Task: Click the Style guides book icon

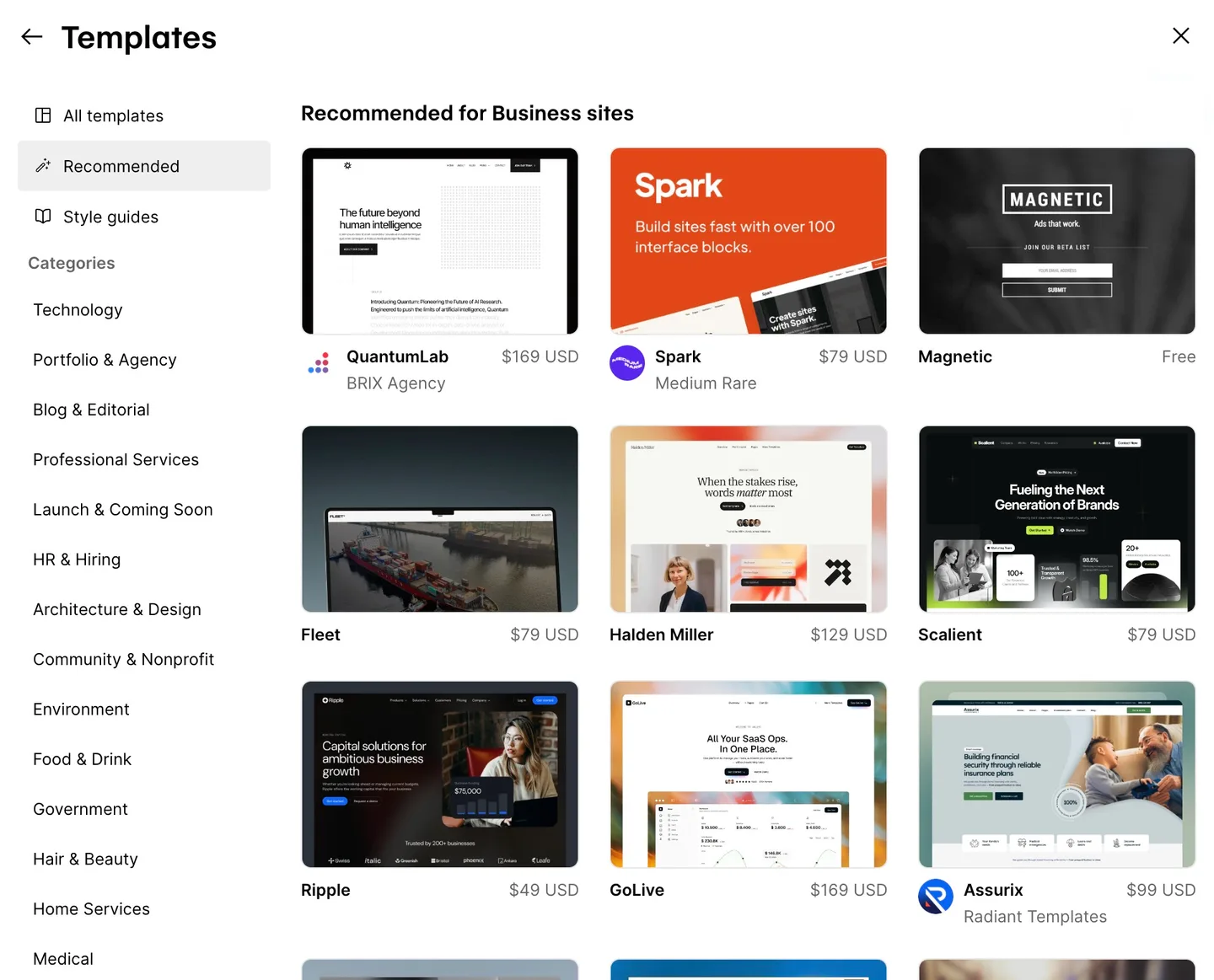Action: click(x=43, y=217)
